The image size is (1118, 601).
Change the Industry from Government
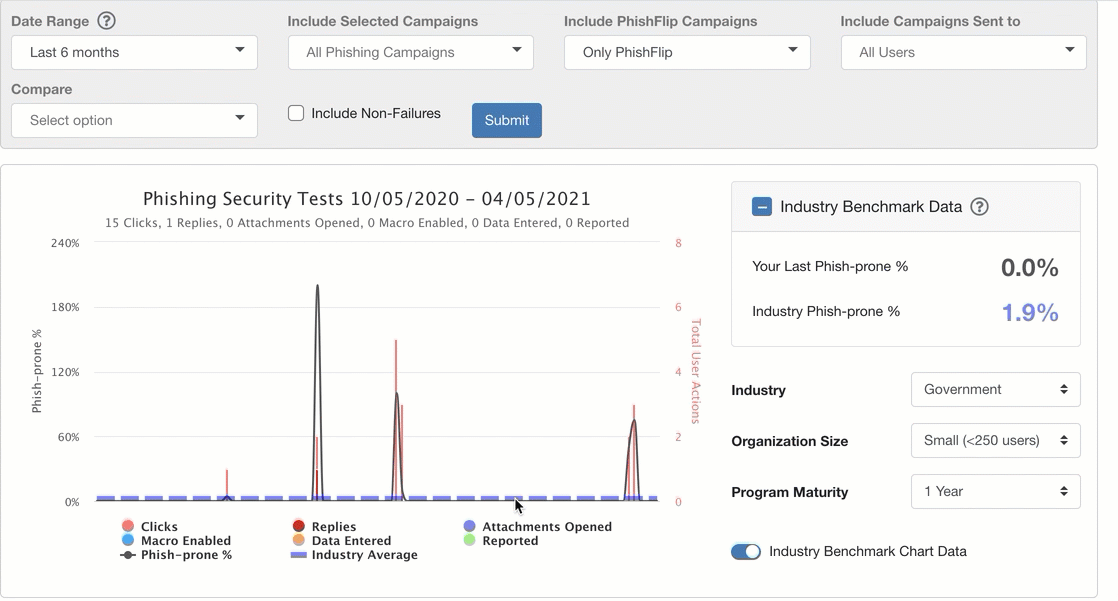click(x=995, y=389)
